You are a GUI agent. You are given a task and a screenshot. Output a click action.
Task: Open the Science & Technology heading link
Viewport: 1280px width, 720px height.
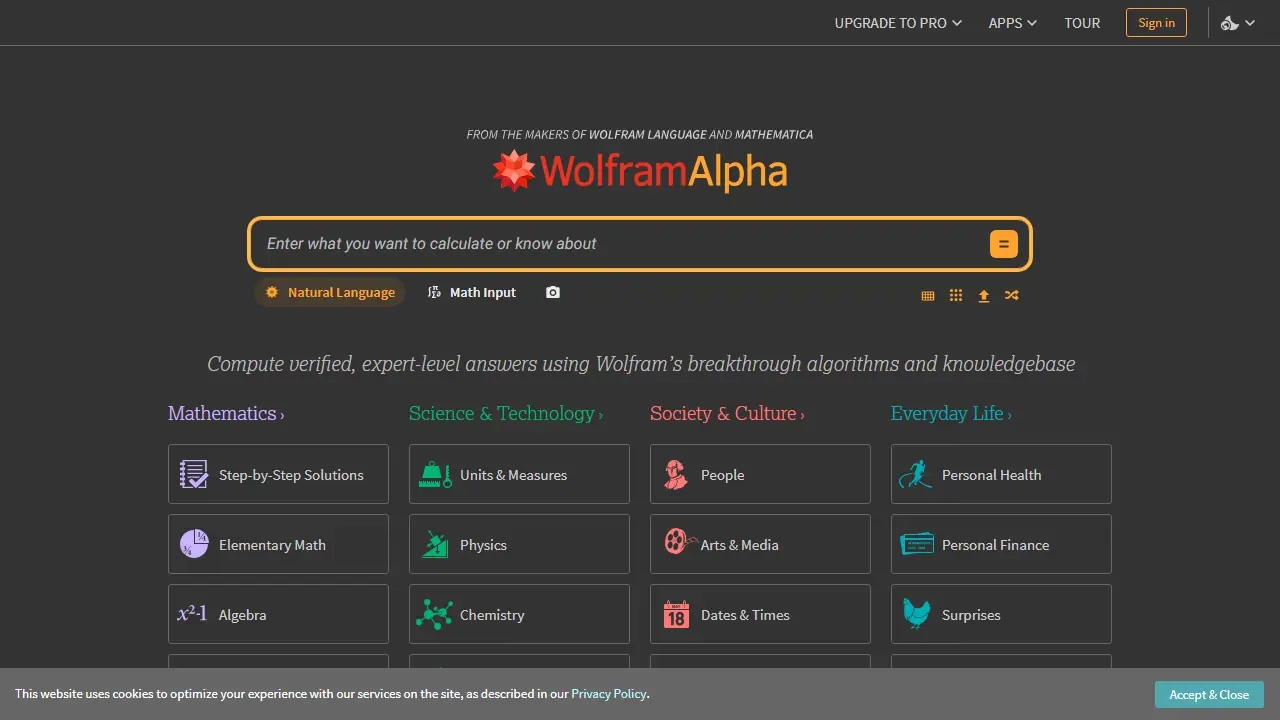506,413
